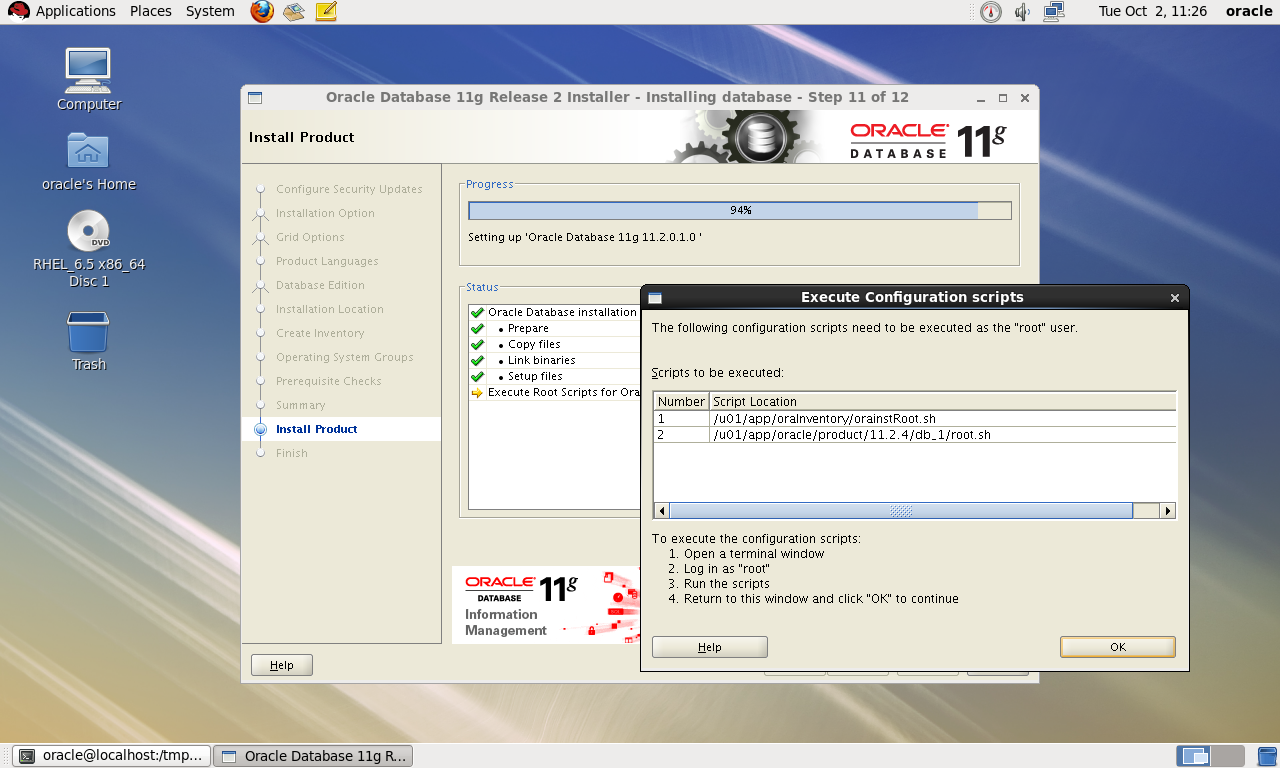Click Help in the configuration scripts dialog
This screenshot has height=768, width=1280.
click(x=710, y=647)
